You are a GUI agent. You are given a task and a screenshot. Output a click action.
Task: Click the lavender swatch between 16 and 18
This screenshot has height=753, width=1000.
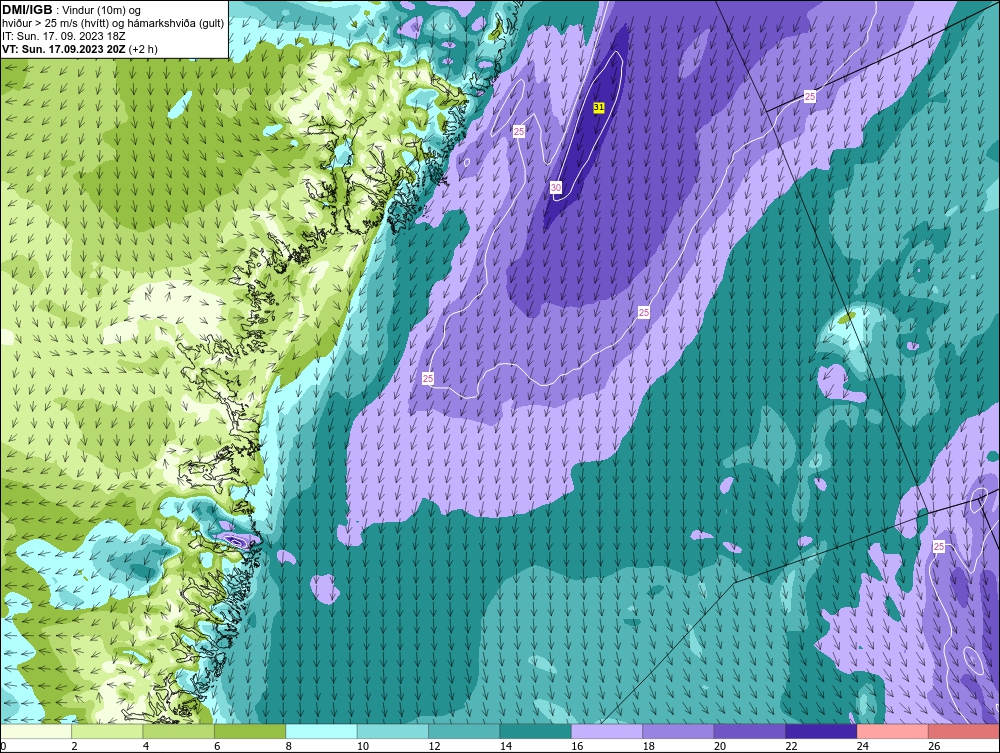coord(607,731)
